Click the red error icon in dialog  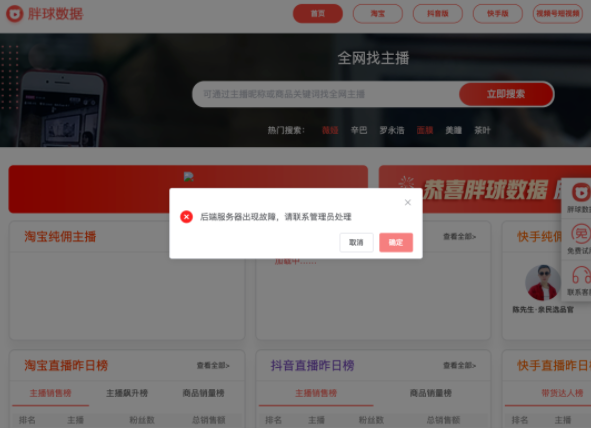(x=186, y=217)
